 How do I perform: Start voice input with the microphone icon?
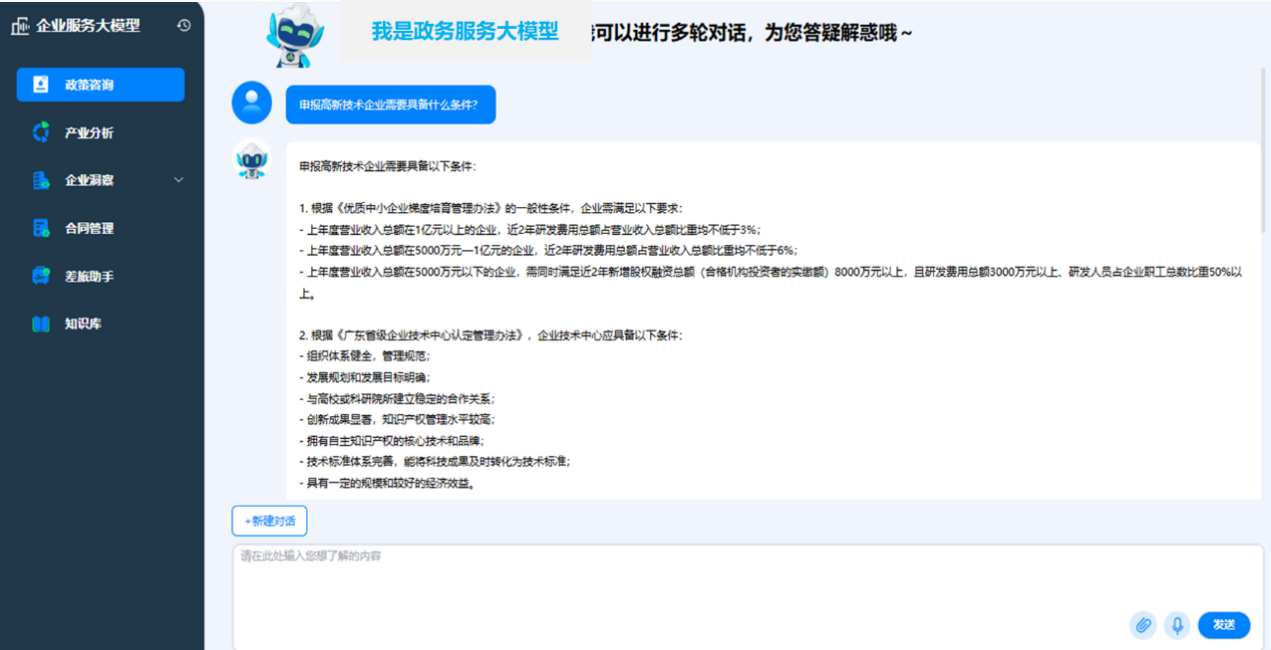pyautogui.click(x=1178, y=625)
